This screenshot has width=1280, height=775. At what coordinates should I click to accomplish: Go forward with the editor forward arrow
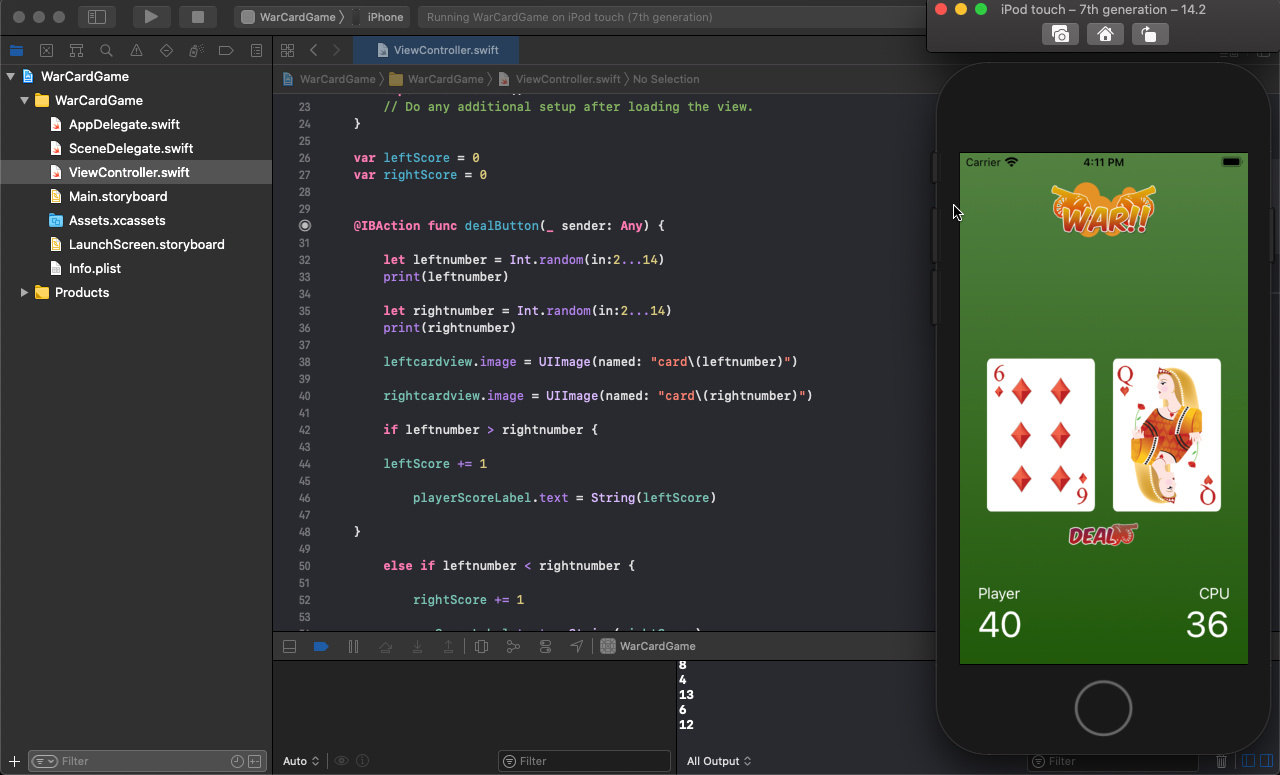tap(336, 50)
